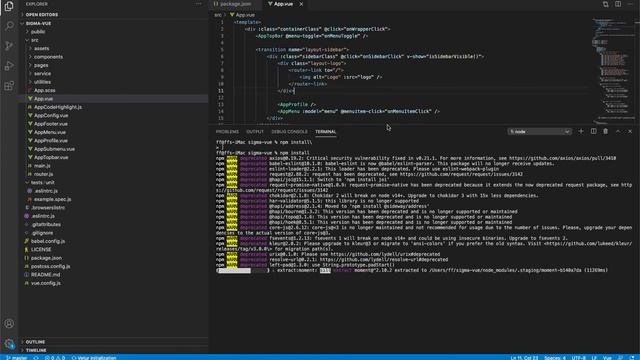This screenshot has height=360, width=640.
Task: Maximize the panel with chevron up
Action: (618, 131)
